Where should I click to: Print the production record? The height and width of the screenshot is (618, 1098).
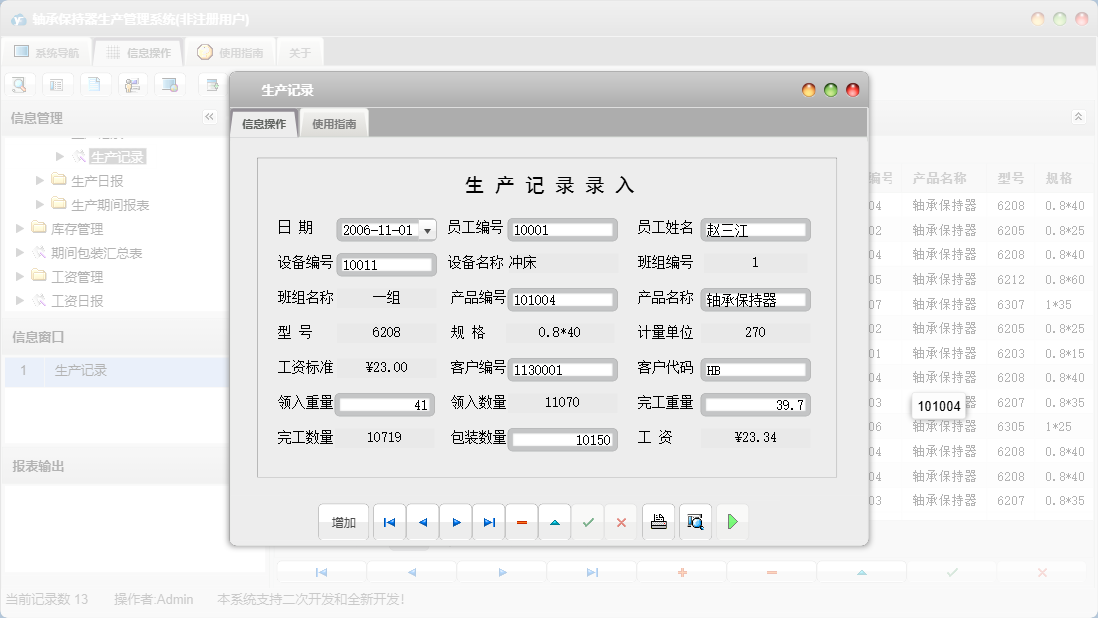click(658, 522)
